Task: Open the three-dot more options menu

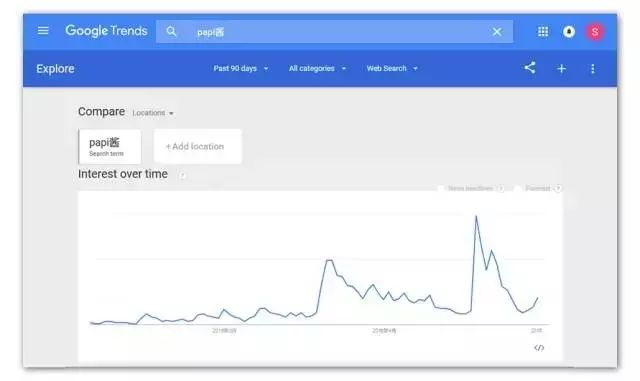Action: click(x=593, y=69)
